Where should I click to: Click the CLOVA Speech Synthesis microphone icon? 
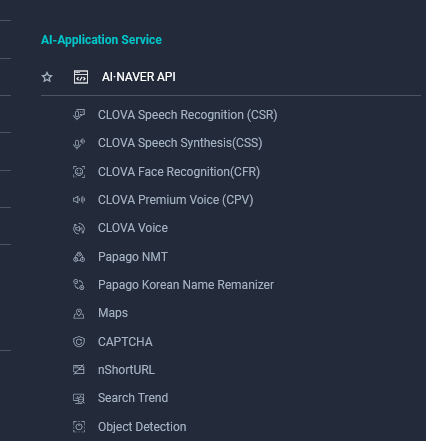[79, 143]
